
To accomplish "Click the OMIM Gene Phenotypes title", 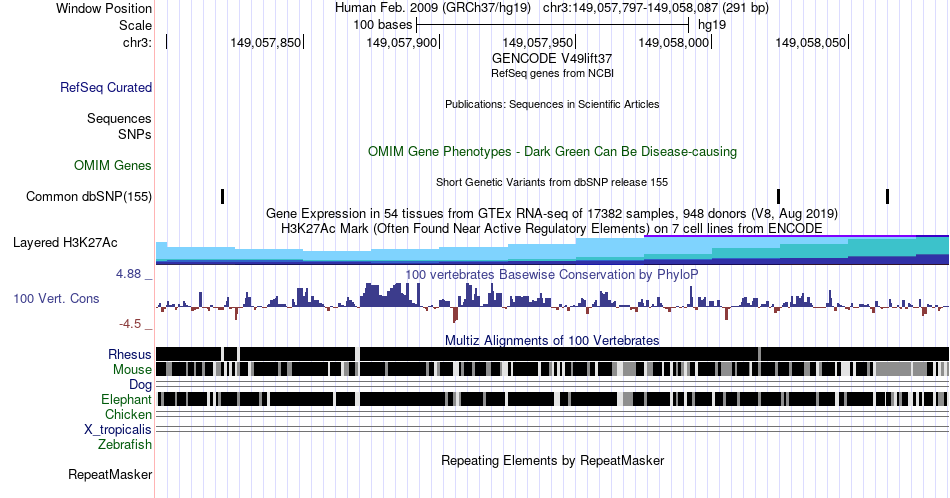I will click(552, 151).
